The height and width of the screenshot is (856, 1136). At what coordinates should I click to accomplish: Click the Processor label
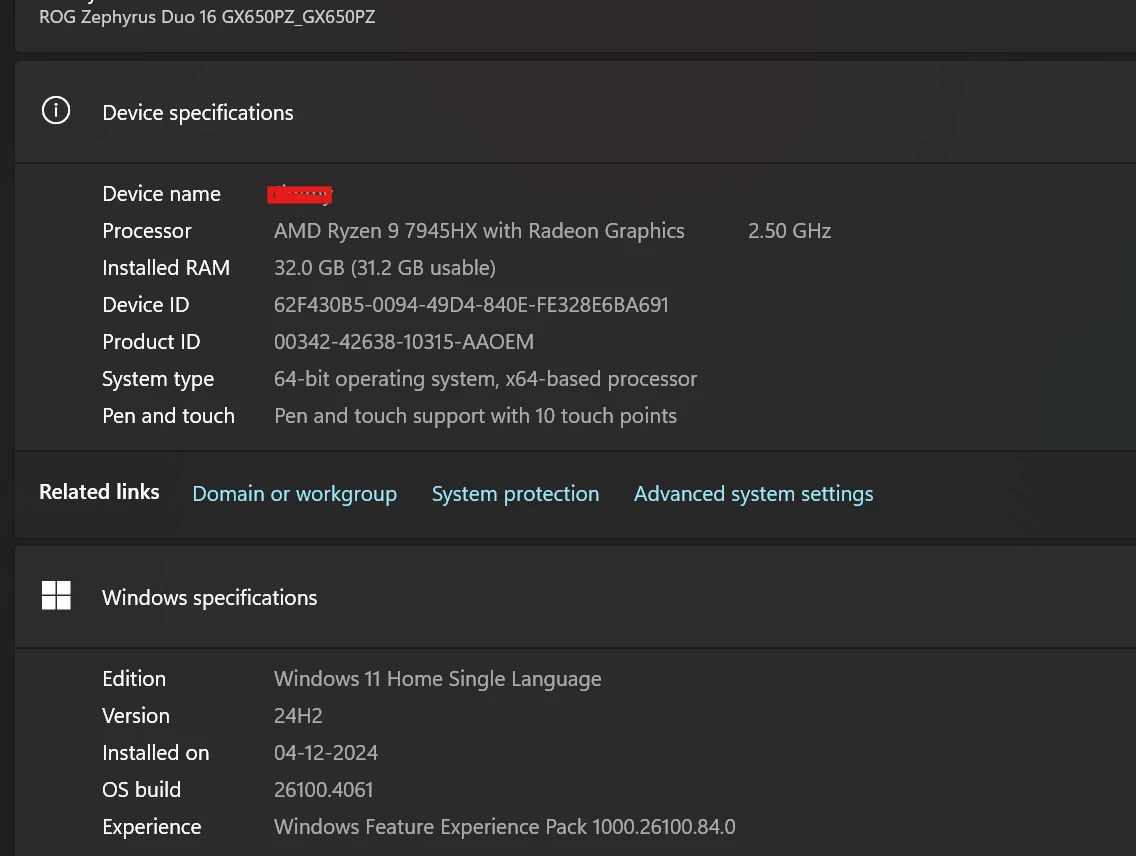147,231
